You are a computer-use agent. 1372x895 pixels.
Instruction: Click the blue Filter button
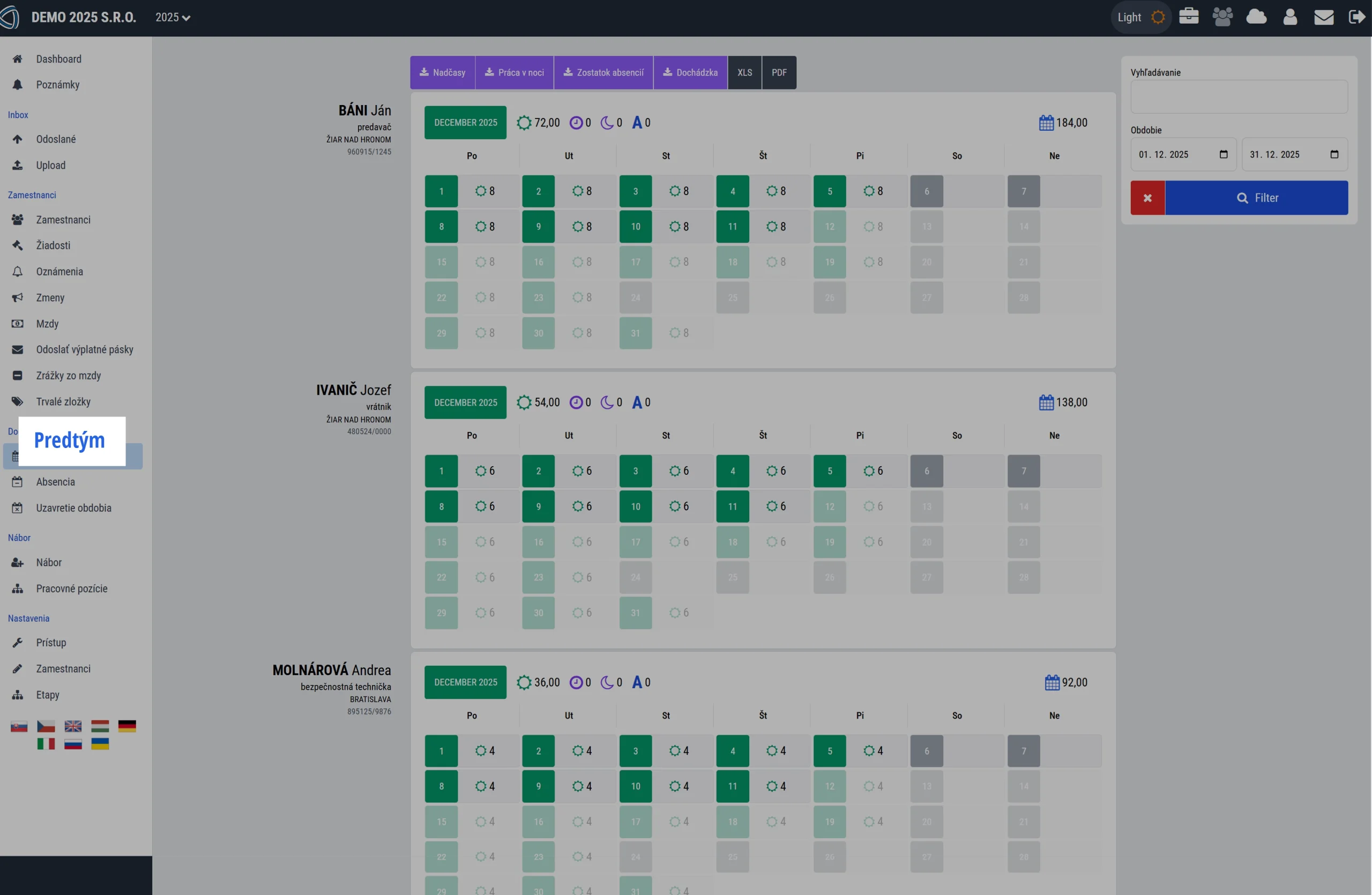[x=1256, y=198]
